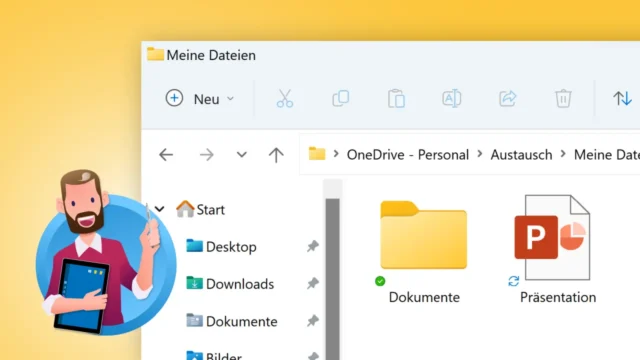The height and width of the screenshot is (360, 640).
Task: Click the Rename icon
Action: pyautogui.click(x=452, y=99)
